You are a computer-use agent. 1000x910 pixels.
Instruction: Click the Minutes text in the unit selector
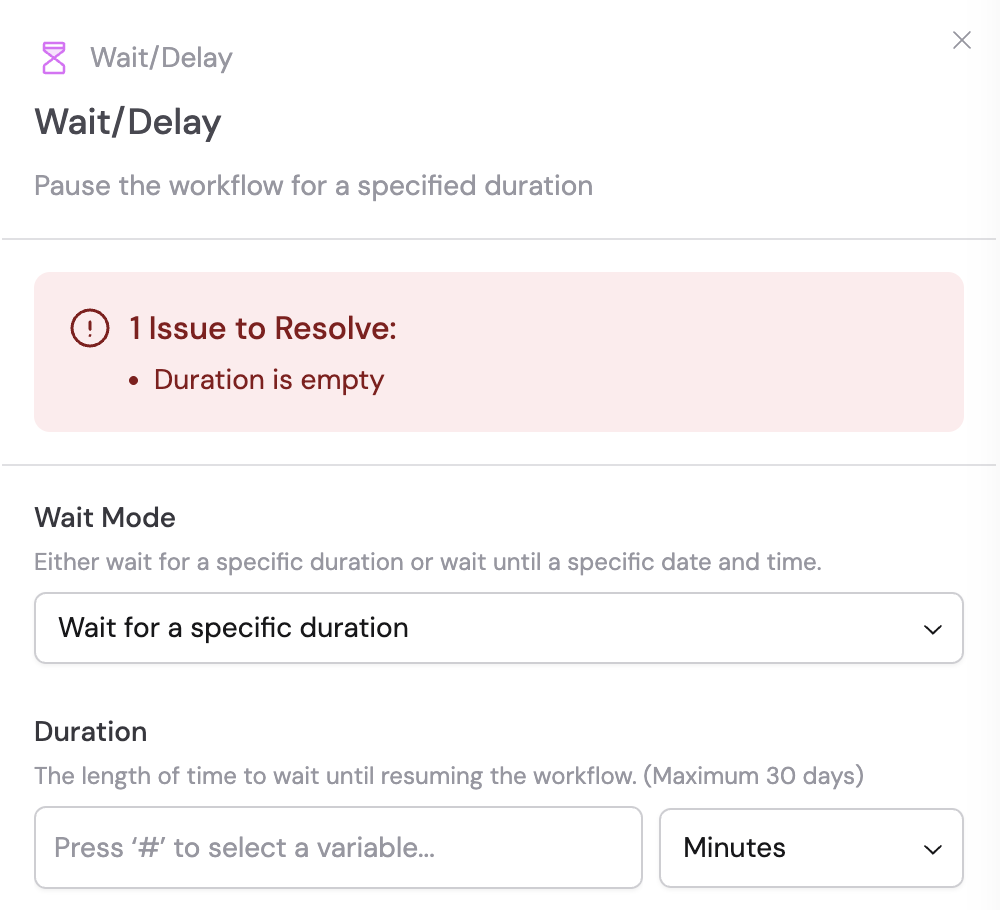(734, 848)
